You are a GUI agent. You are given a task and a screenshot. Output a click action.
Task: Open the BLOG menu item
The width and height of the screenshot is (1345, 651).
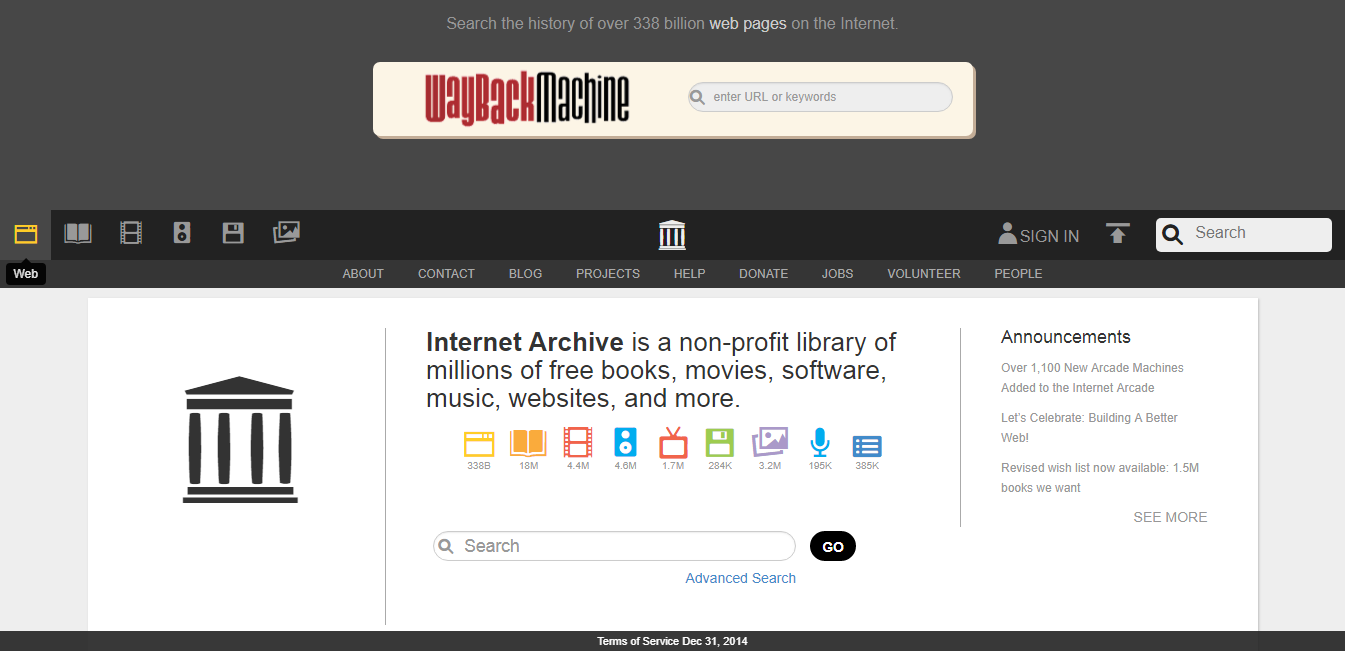tap(525, 274)
